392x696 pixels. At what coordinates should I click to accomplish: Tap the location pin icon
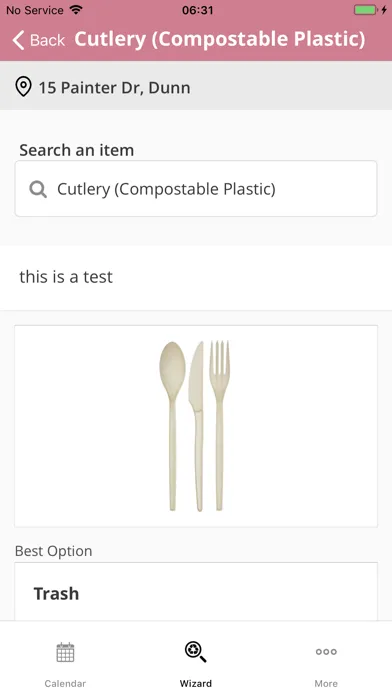24,87
